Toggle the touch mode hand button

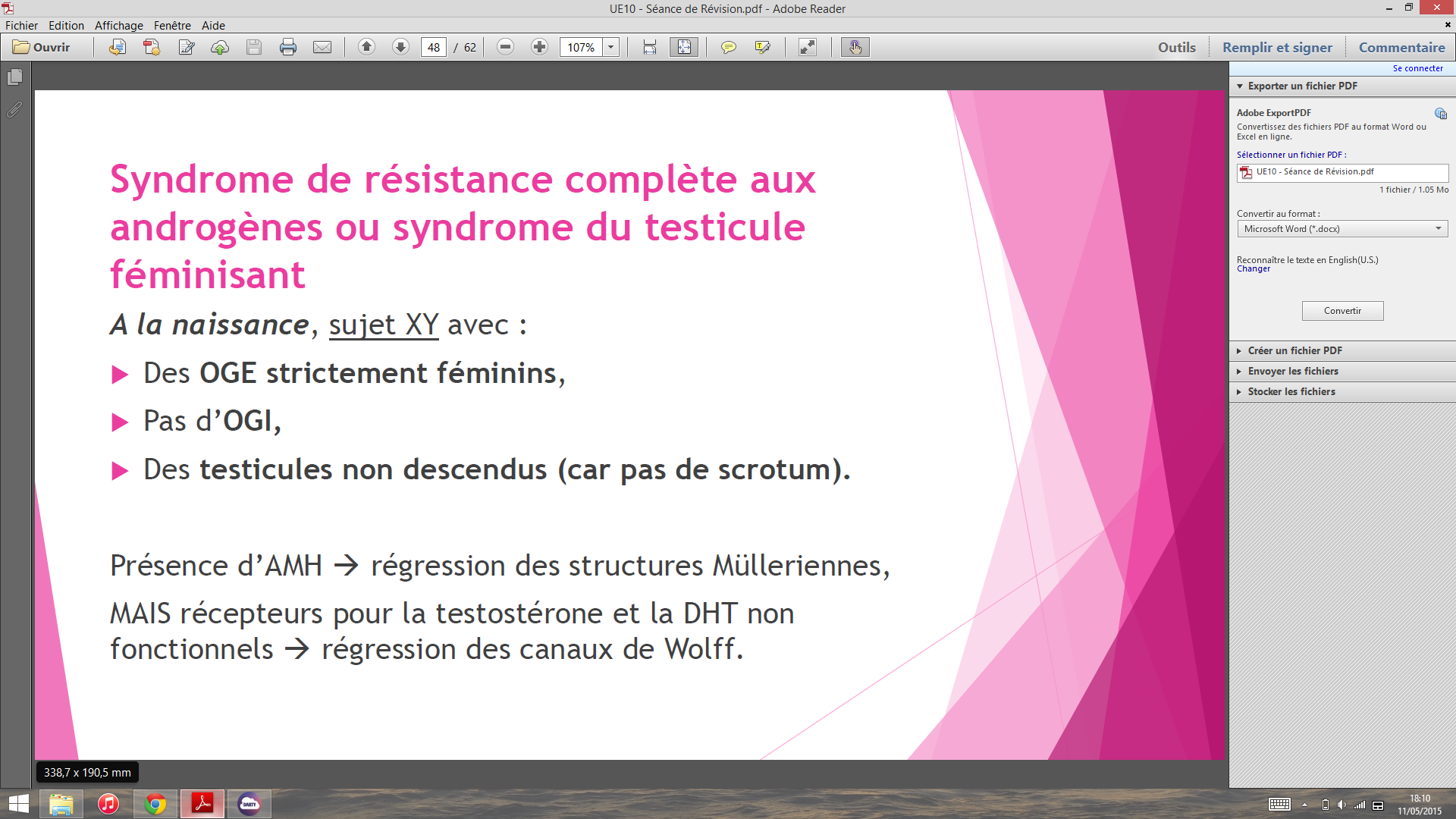pyautogui.click(x=855, y=47)
